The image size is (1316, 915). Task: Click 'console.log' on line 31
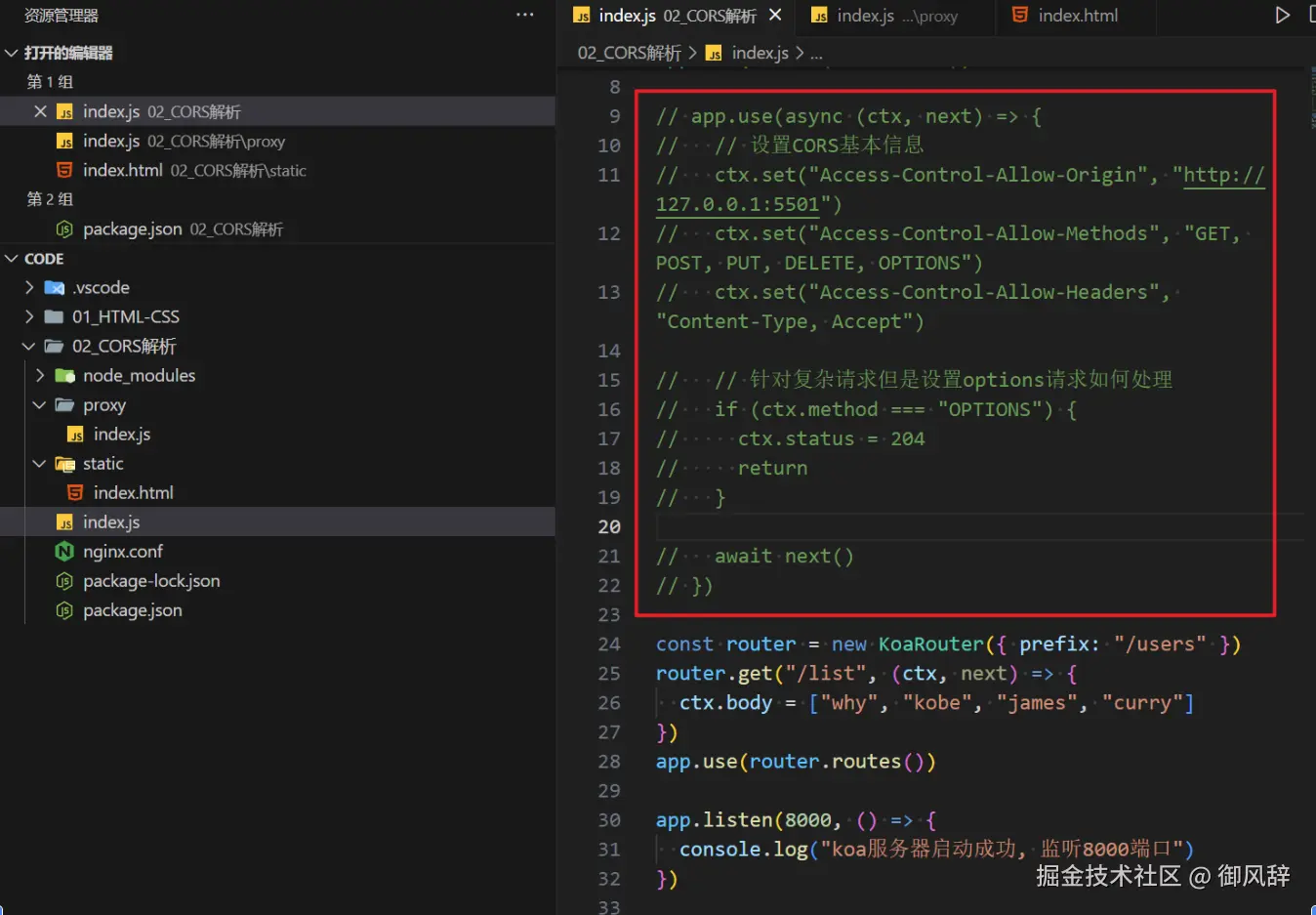(x=744, y=850)
